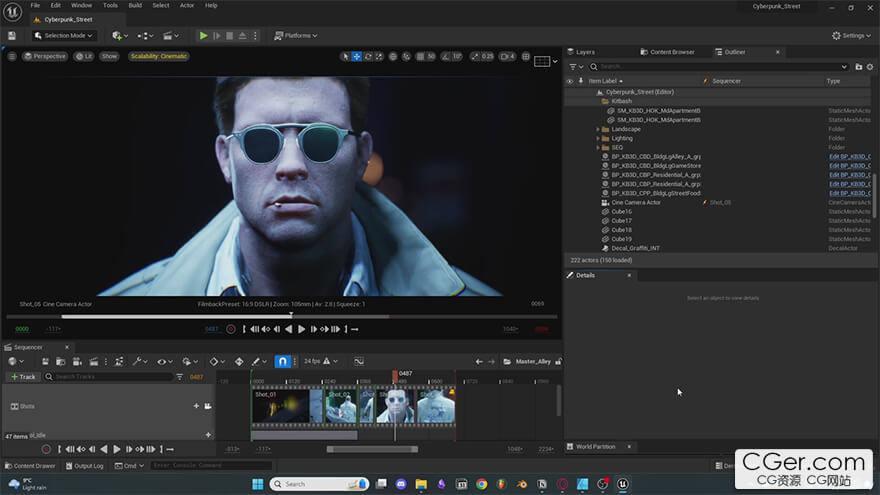Click plus to add shot on Shots track
880x495 pixels.
click(196, 406)
